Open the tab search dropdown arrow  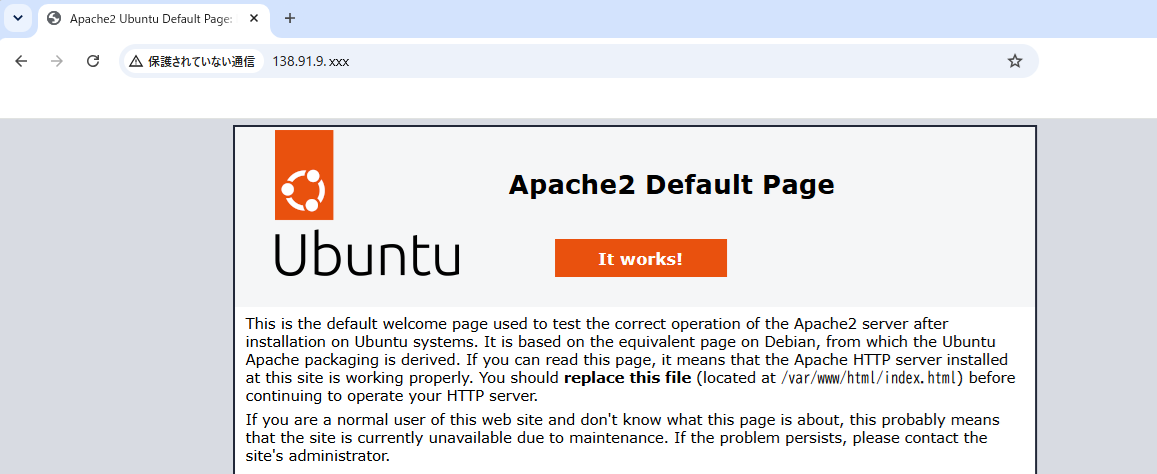pyautogui.click(x=18, y=18)
